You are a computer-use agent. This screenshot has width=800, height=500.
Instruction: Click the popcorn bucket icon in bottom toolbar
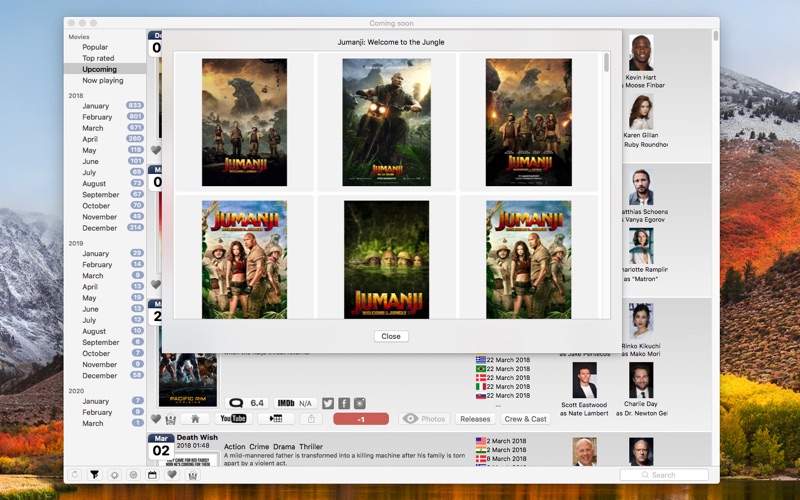(x=192, y=475)
